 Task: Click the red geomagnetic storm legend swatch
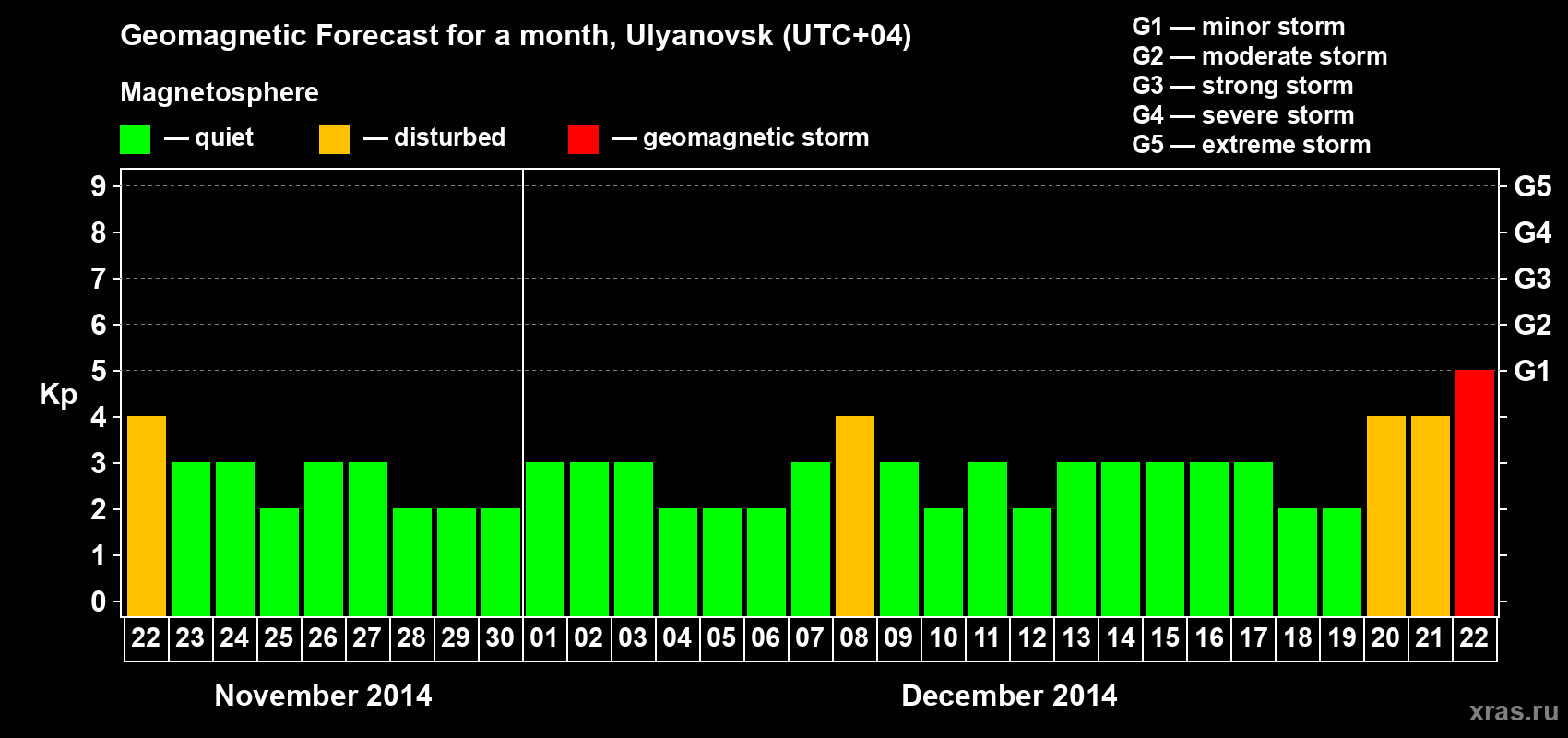[583, 139]
